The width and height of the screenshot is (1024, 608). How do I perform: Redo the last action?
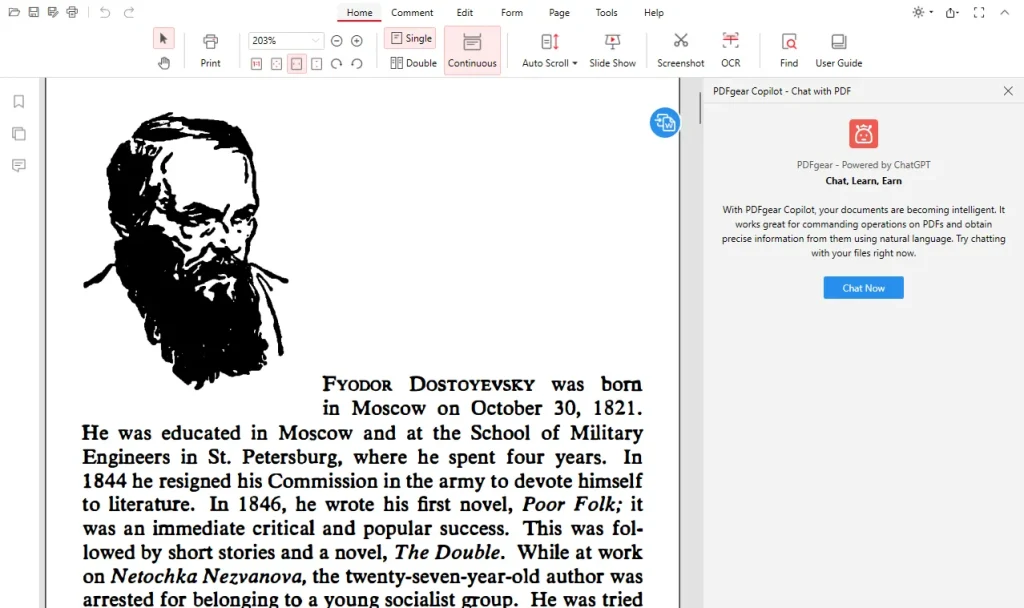129,12
